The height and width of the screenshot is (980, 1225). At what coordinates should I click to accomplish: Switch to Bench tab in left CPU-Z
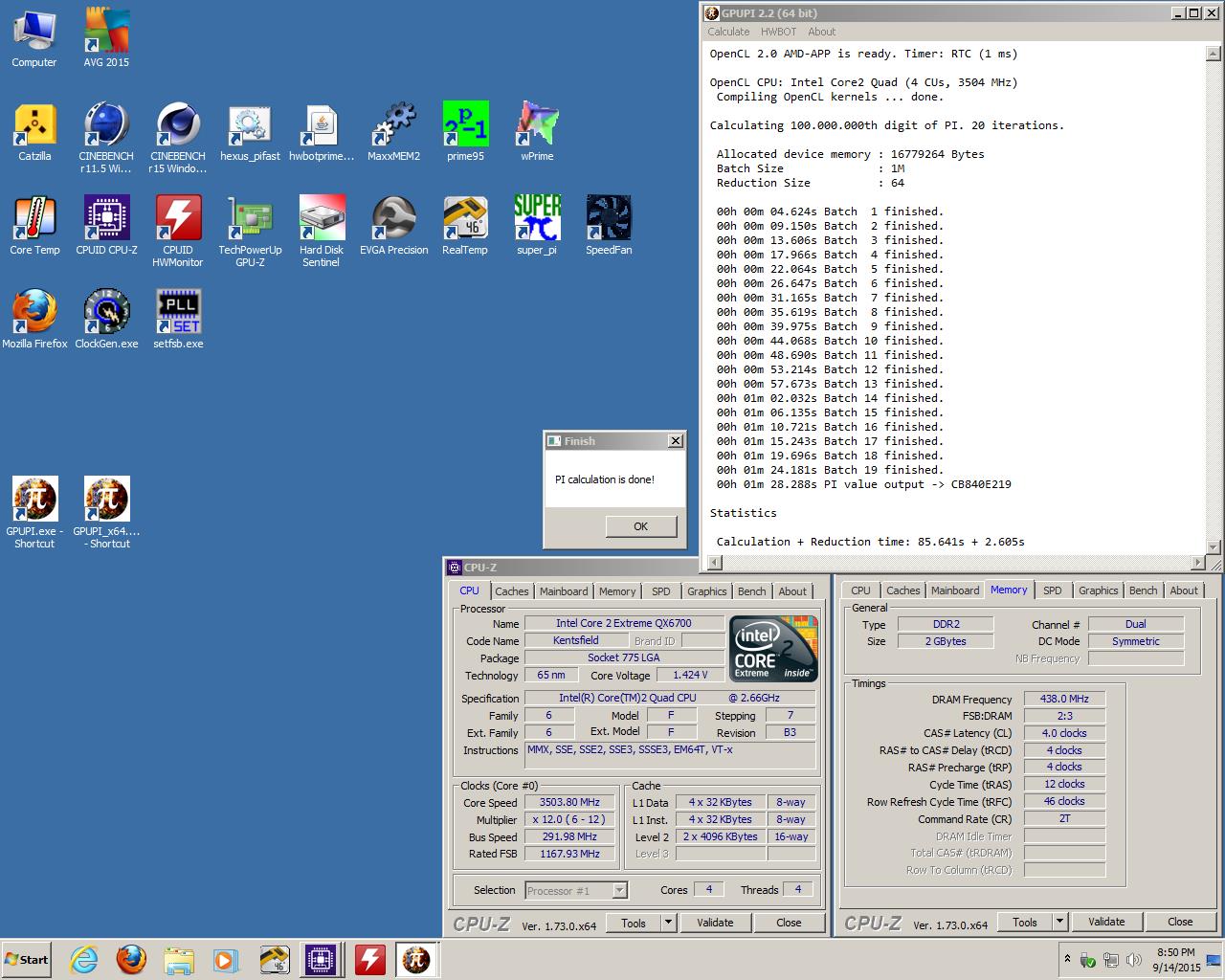[x=752, y=591]
